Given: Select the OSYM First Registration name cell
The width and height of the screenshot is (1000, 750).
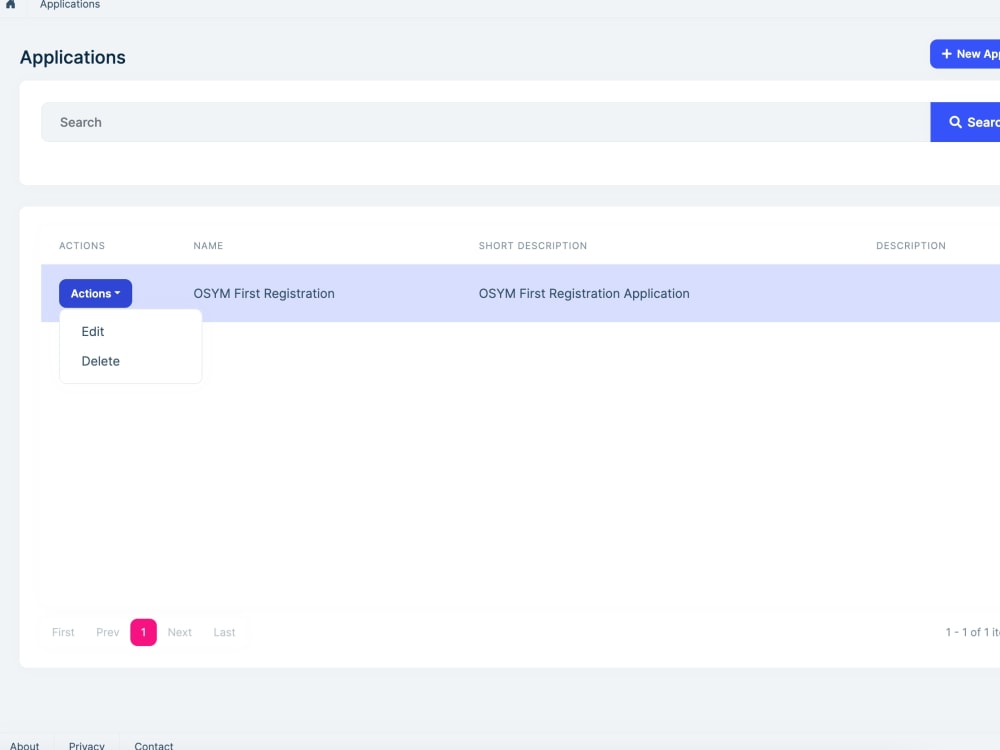Looking at the screenshot, I should pyautogui.click(x=264, y=293).
